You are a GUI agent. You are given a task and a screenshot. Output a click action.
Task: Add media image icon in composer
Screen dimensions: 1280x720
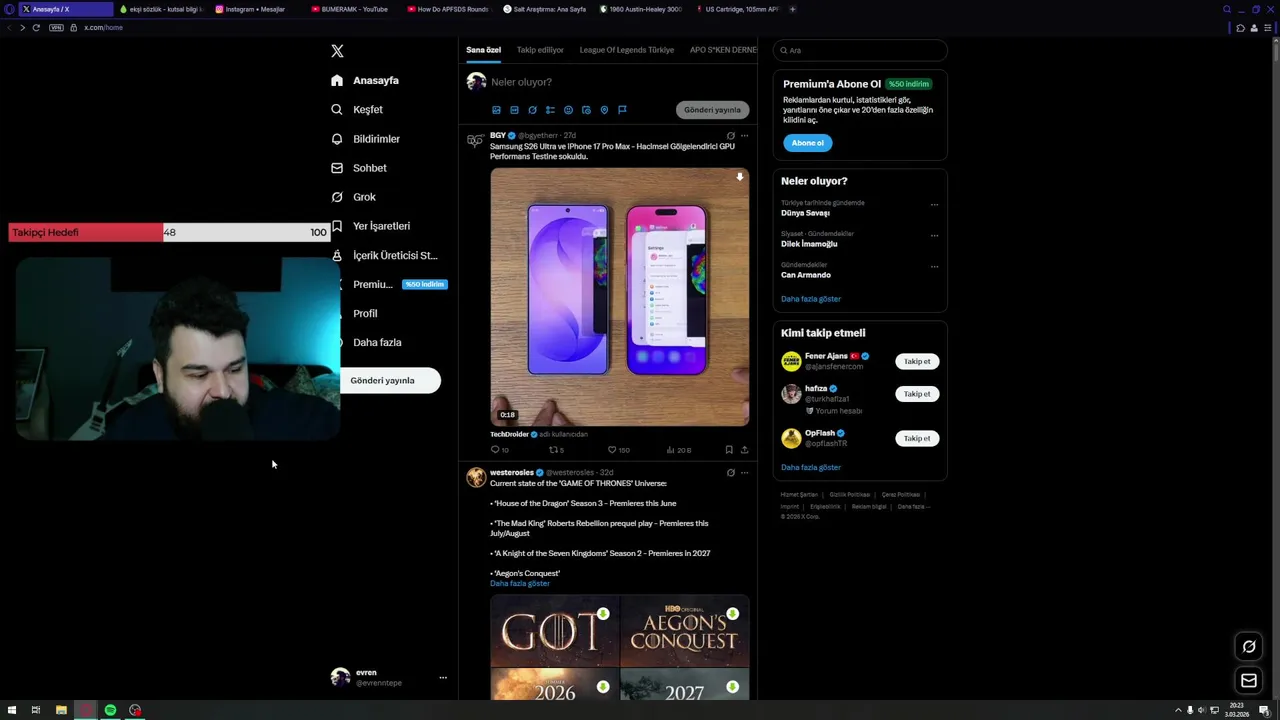coord(496,110)
